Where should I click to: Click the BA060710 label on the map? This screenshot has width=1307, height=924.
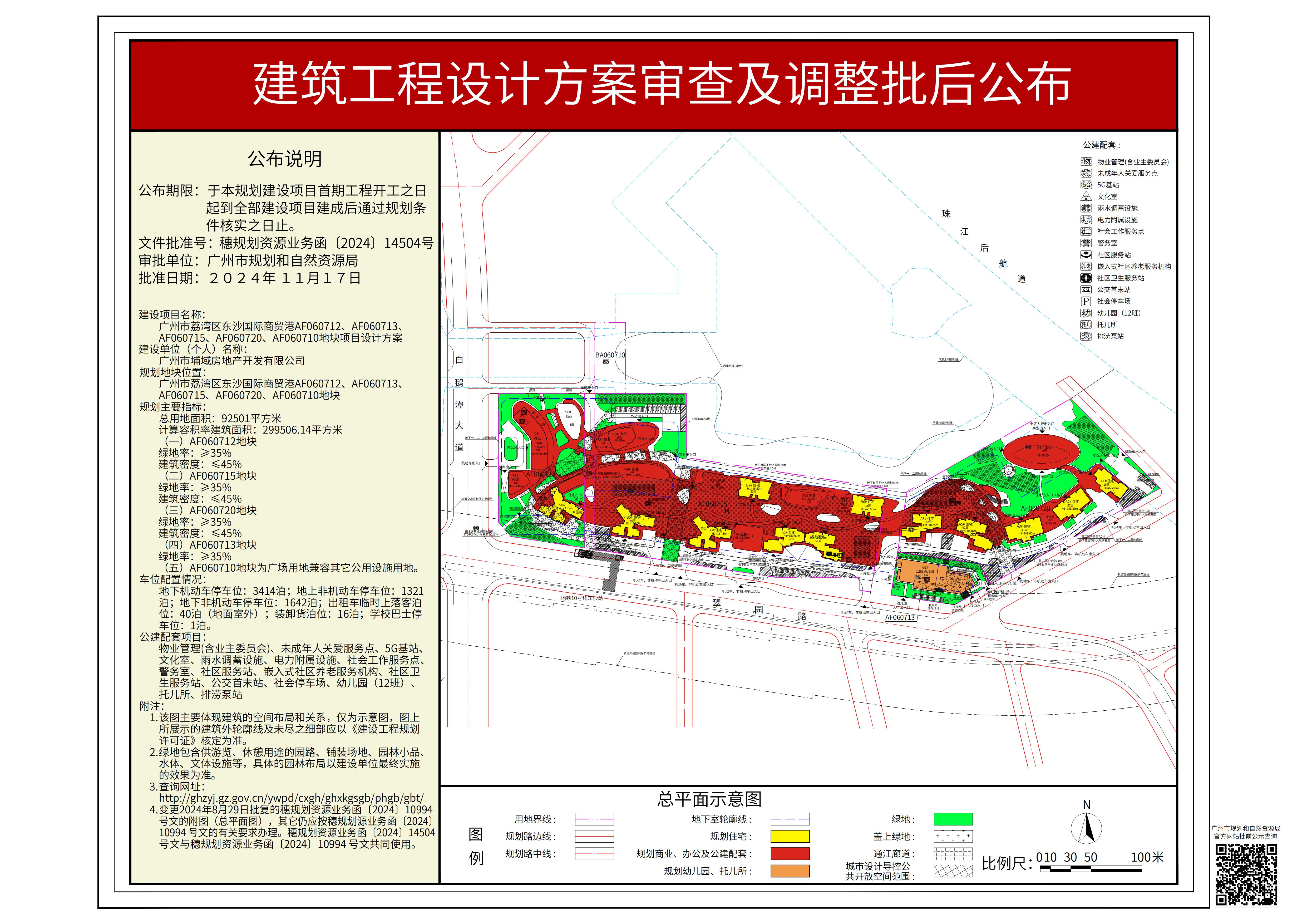610,355
